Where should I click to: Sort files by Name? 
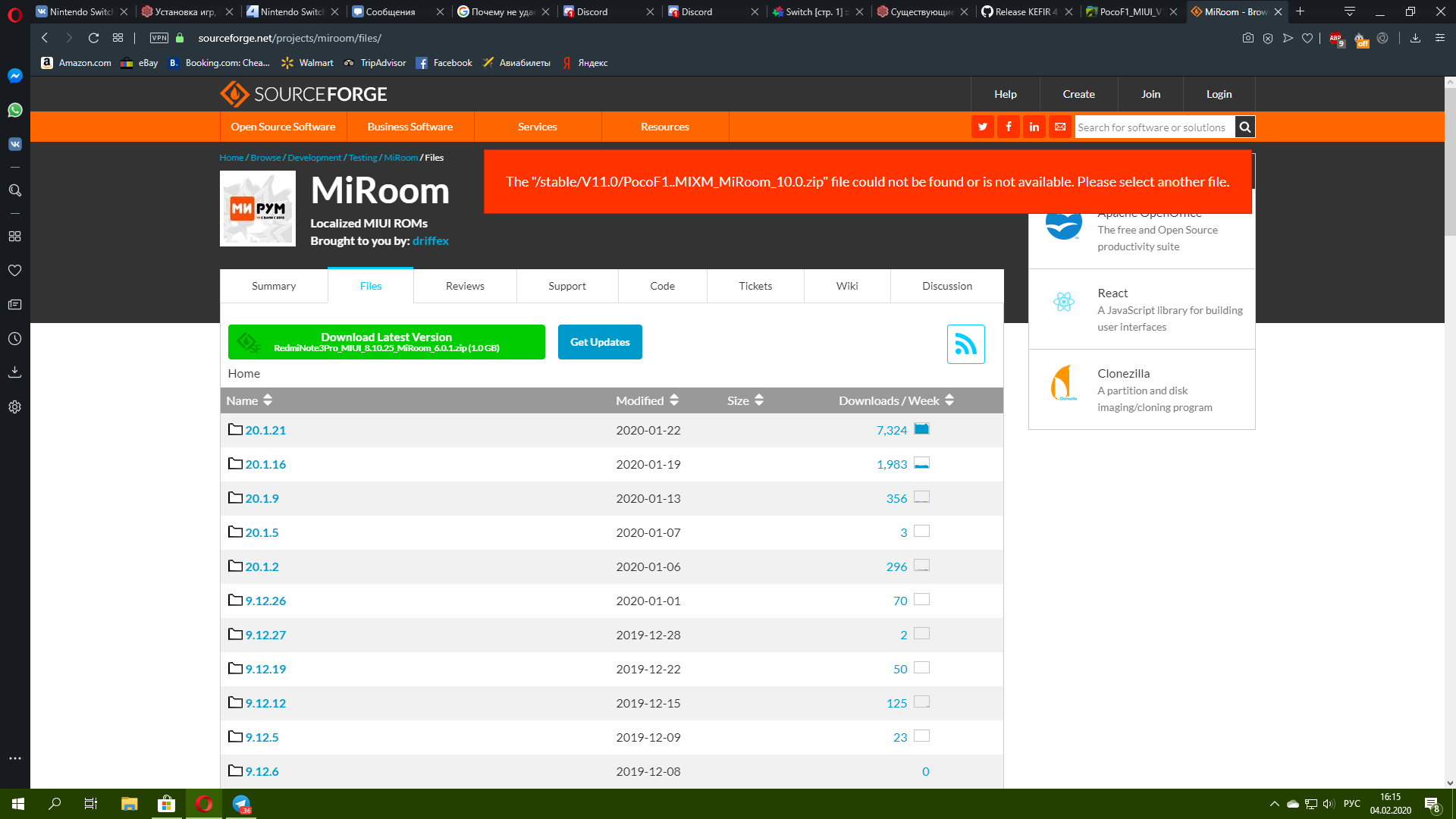(249, 400)
